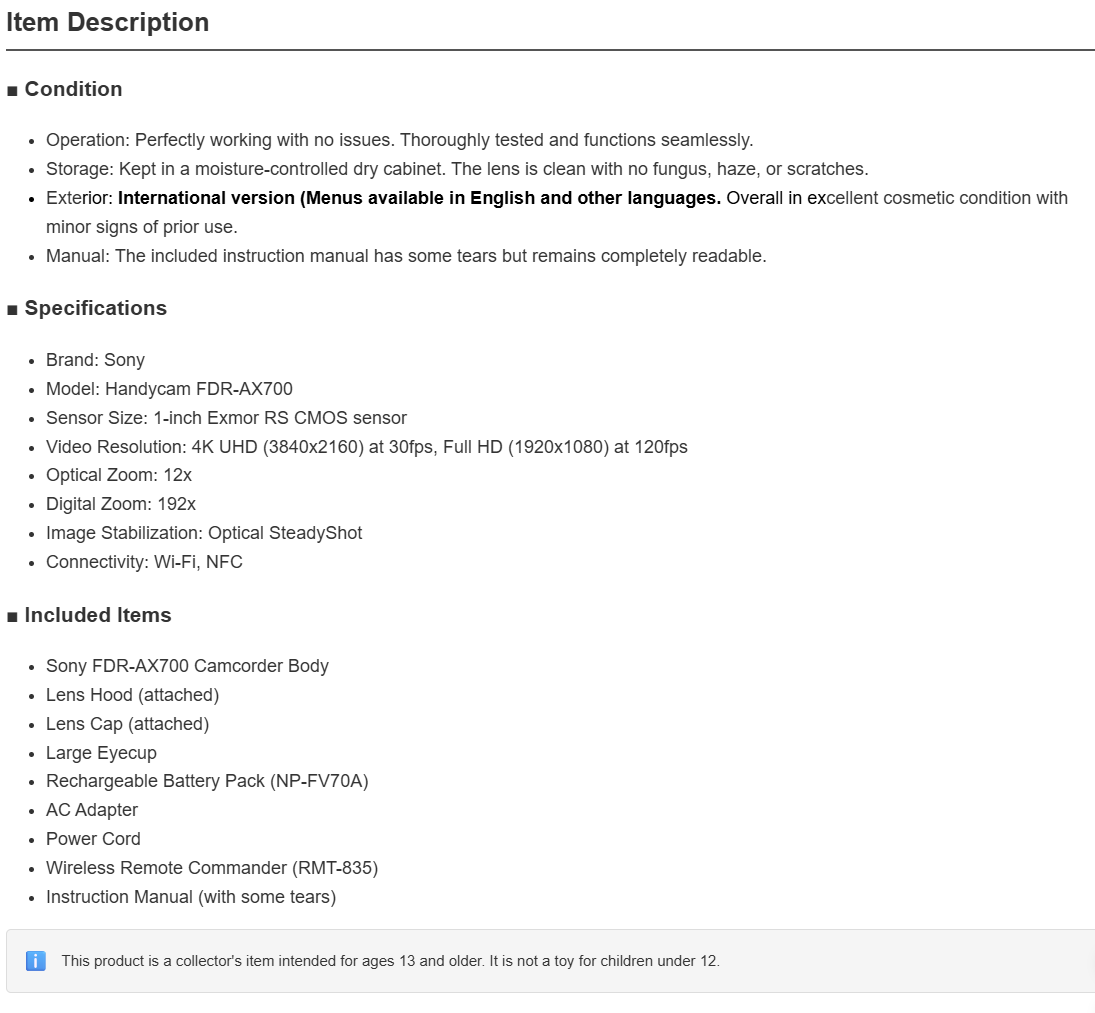Click the 'Item Description' heading

(x=108, y=22)
